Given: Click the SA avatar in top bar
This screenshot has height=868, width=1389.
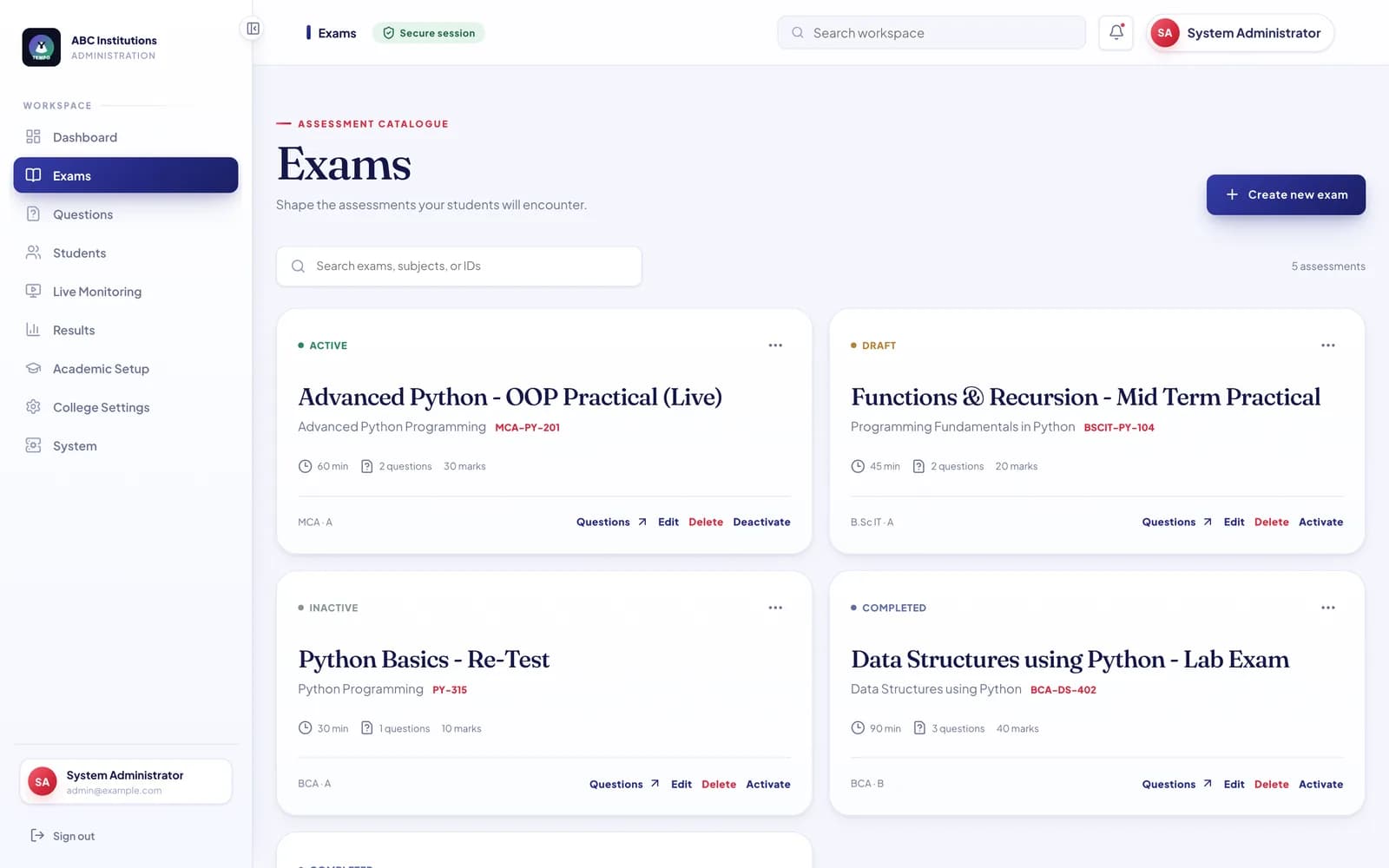Looking at the screenshot, I should click(1164, 33).
